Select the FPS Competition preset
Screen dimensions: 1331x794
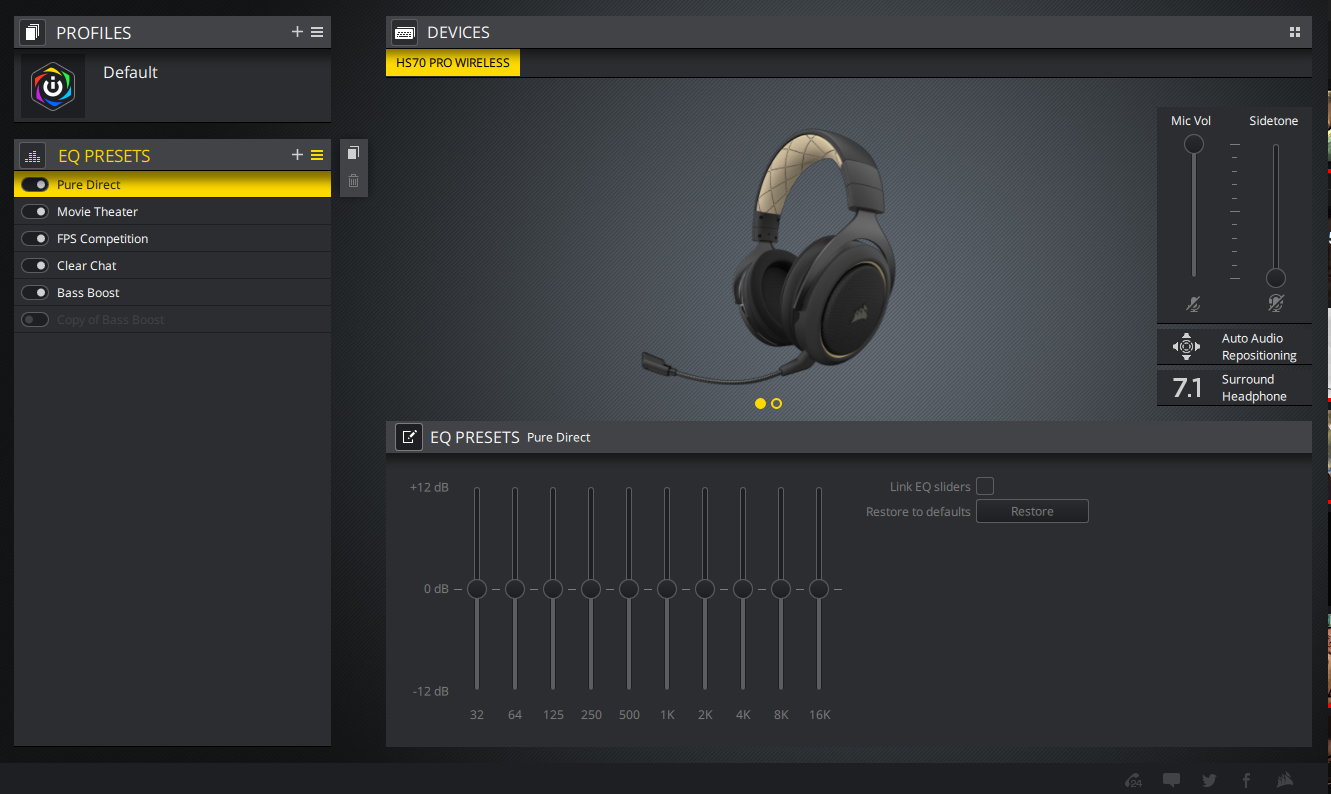point(172,238)
